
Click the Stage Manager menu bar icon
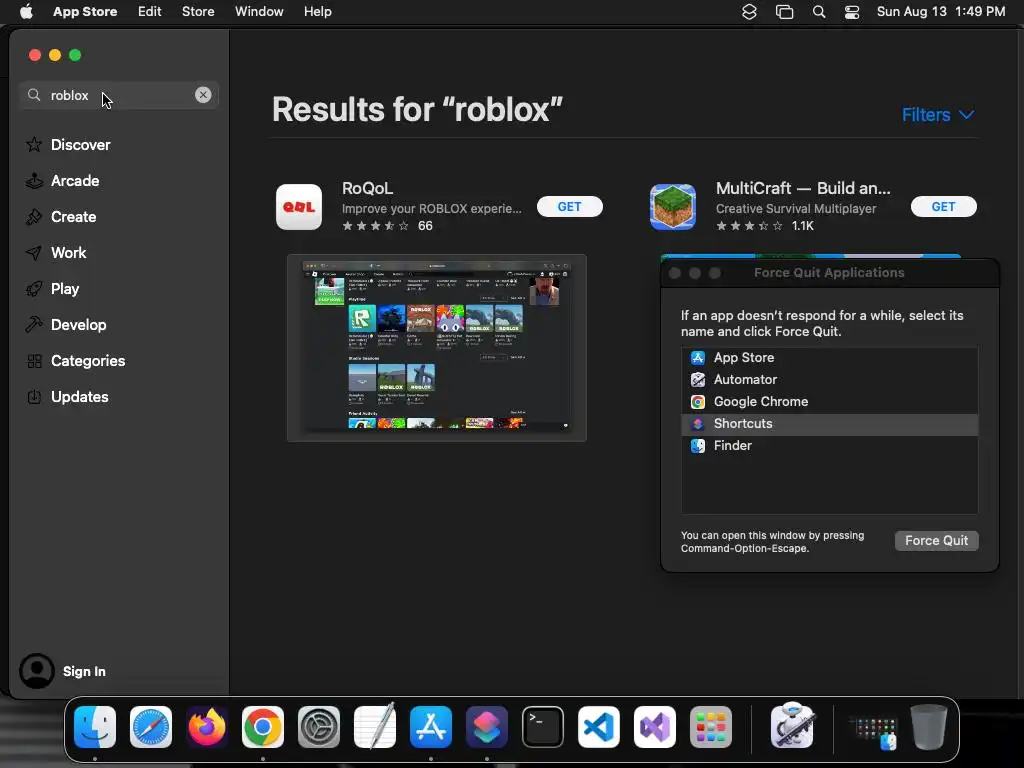pos(784,12)
